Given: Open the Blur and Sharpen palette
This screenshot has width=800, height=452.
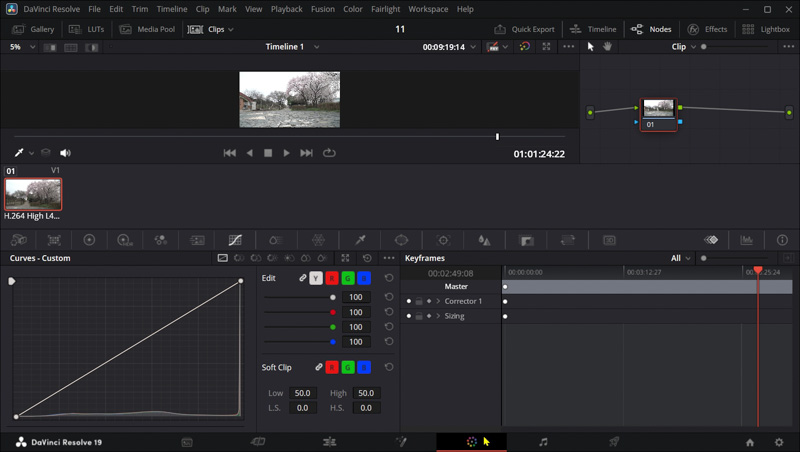Looking at the screenshot, I should click(484, 240).
